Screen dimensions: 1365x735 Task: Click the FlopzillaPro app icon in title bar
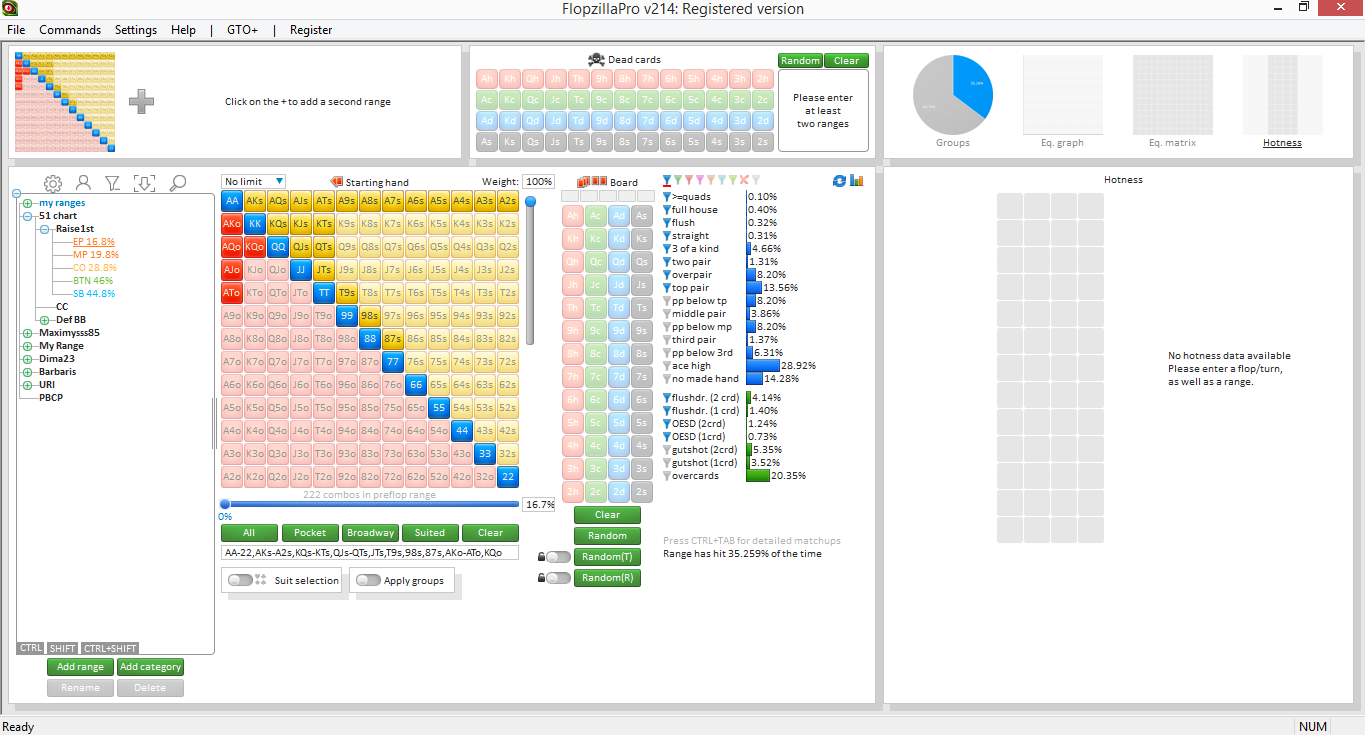11,8
